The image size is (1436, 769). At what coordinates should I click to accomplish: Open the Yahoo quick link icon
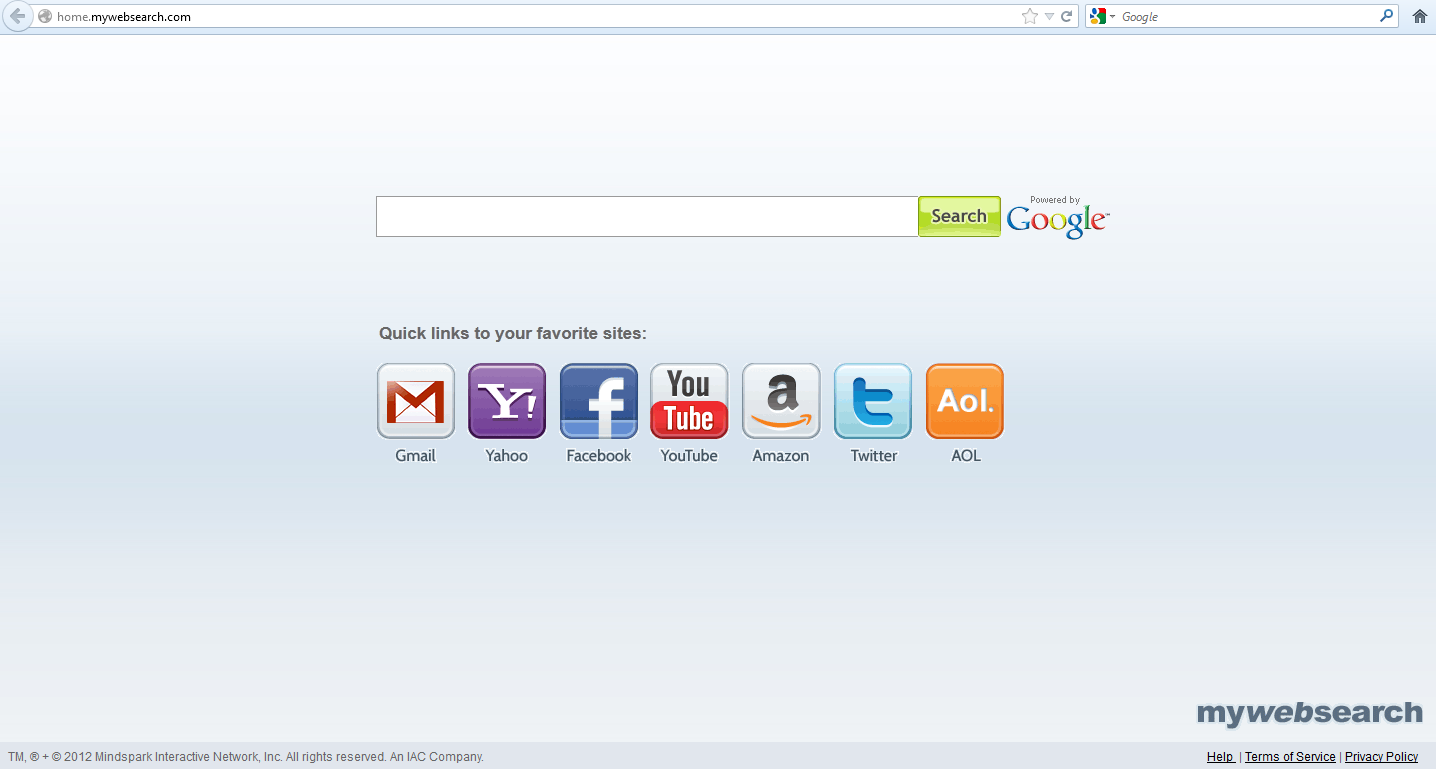pos(507,401)
